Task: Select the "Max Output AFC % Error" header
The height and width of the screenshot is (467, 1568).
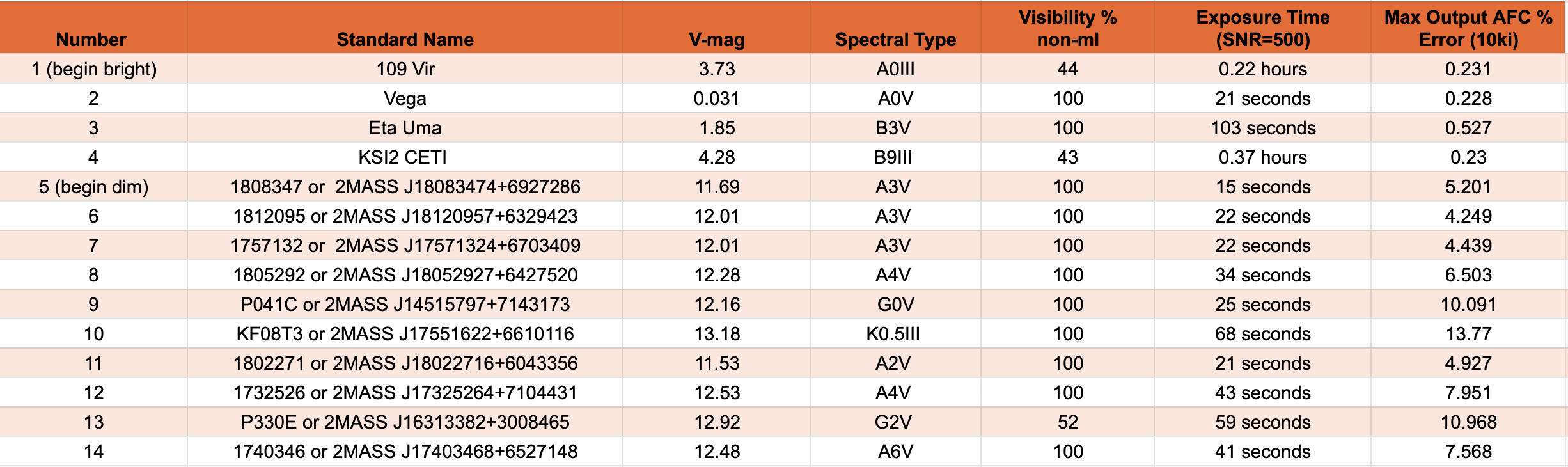Action: (1468, 29)
